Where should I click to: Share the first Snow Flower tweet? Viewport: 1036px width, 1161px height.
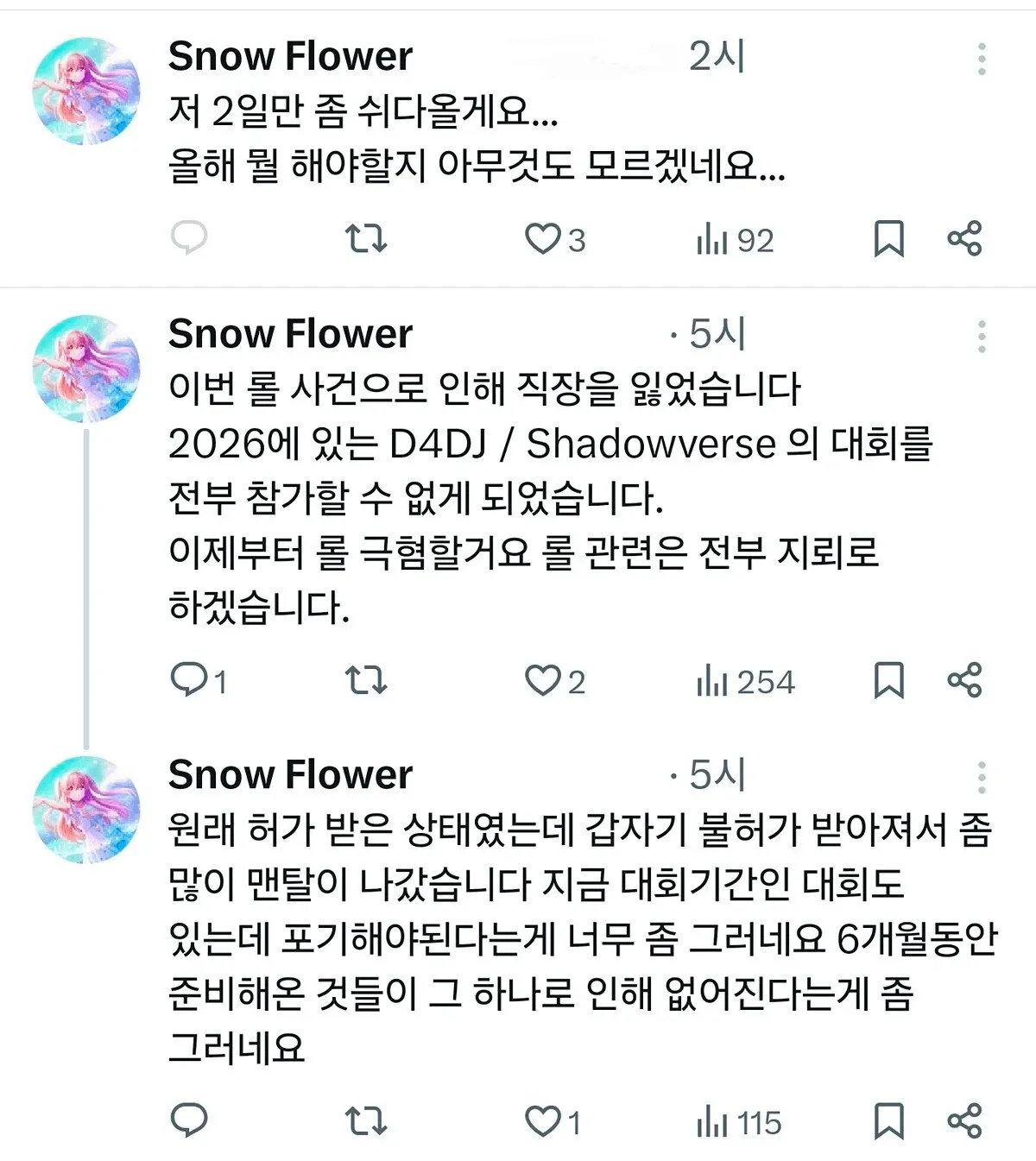tap(965, 240)
